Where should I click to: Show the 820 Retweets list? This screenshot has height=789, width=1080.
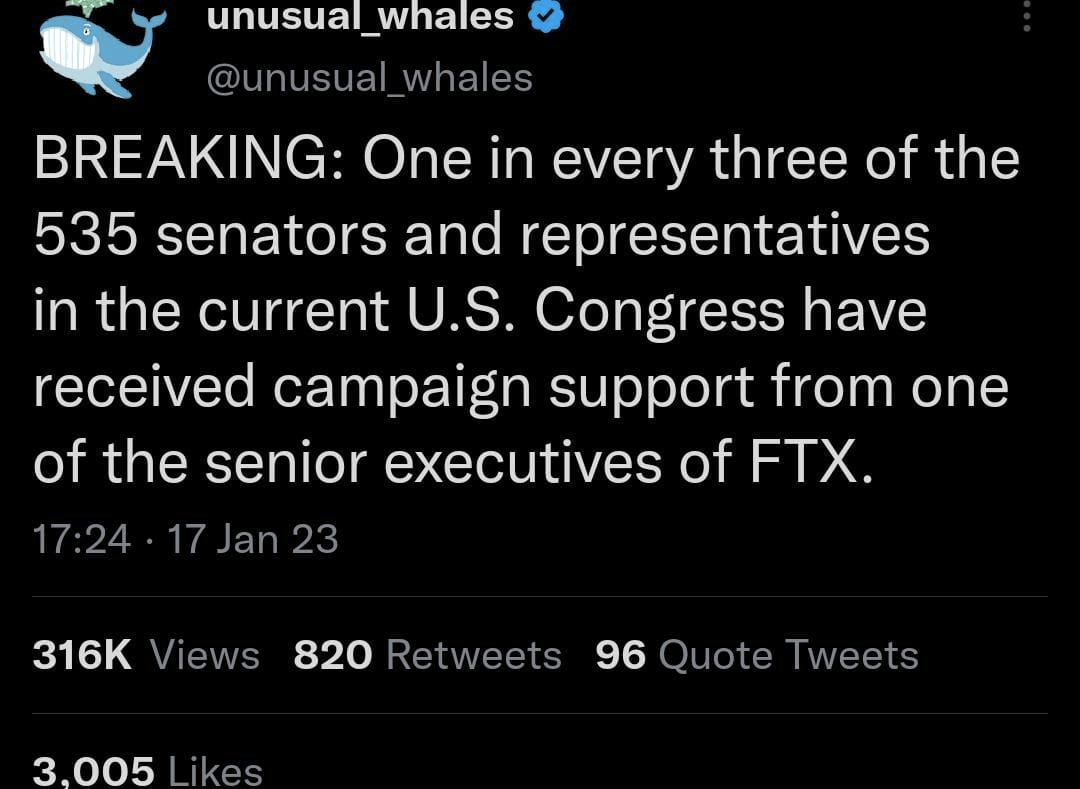(x=427, y=655)
